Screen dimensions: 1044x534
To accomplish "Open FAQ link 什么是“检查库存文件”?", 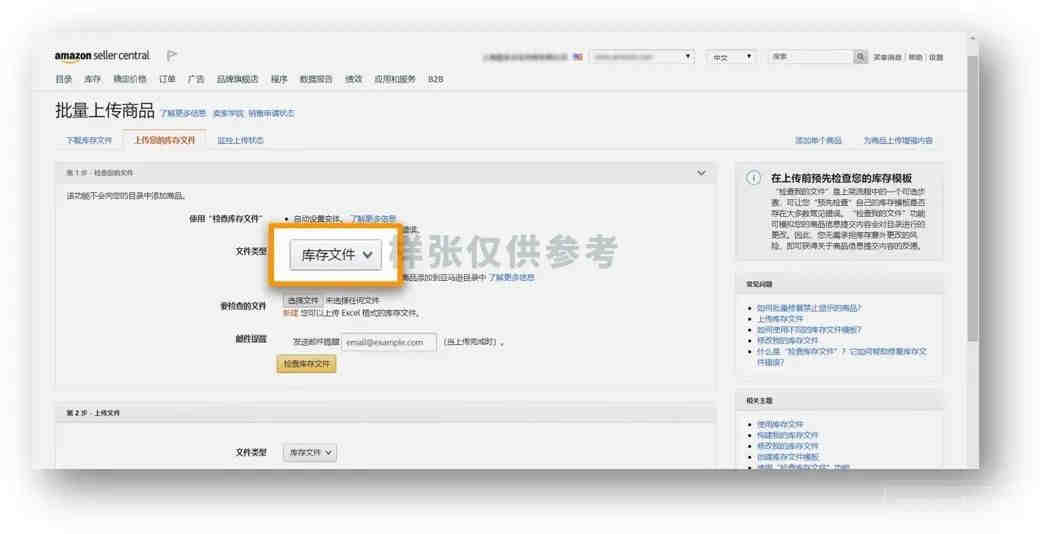I will click(x=841, y=357).
